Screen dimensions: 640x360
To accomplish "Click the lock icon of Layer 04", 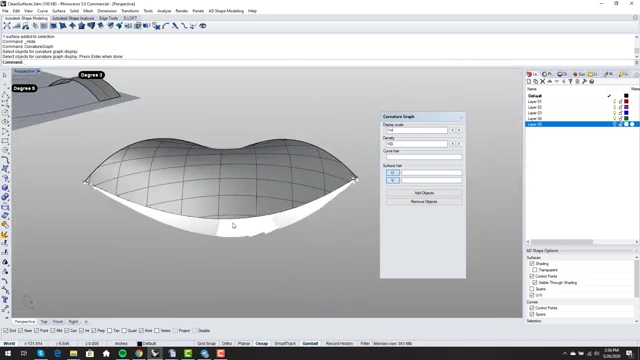I will click(620, 118).
